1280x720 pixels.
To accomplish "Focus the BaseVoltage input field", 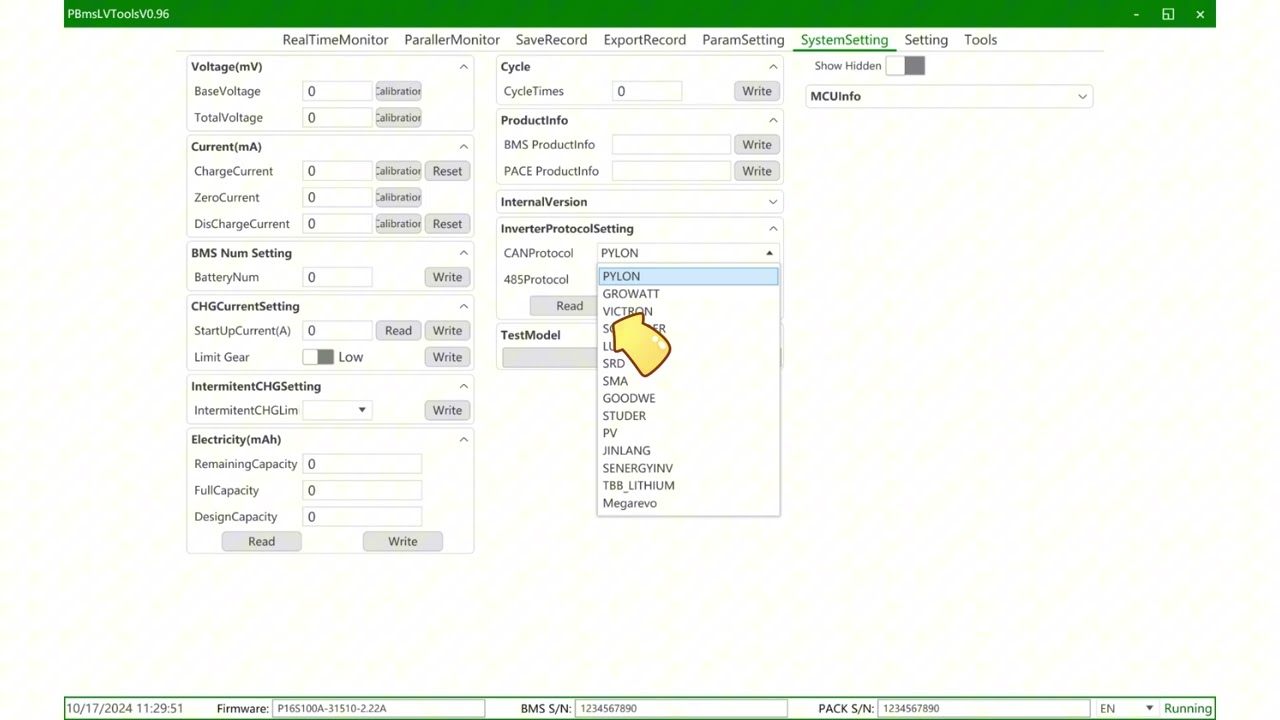I will click(x=337, y=91).
